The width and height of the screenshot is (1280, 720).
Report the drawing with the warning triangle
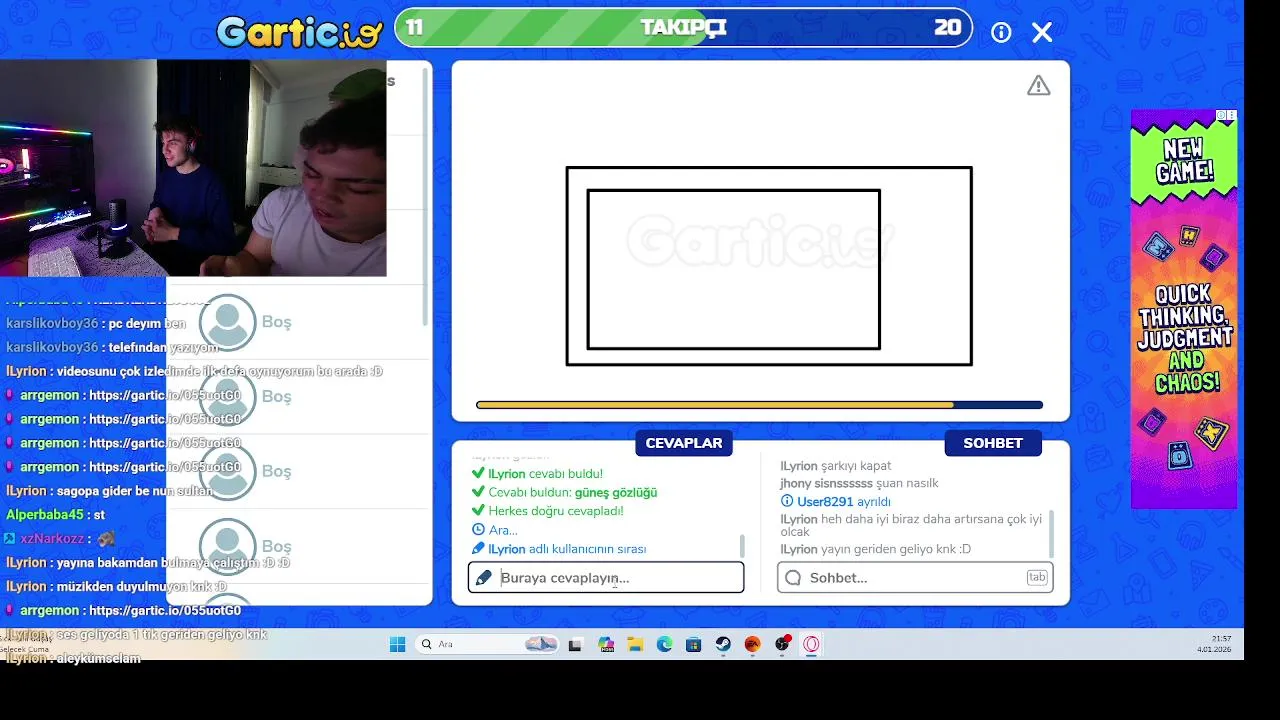[1038, 86]
